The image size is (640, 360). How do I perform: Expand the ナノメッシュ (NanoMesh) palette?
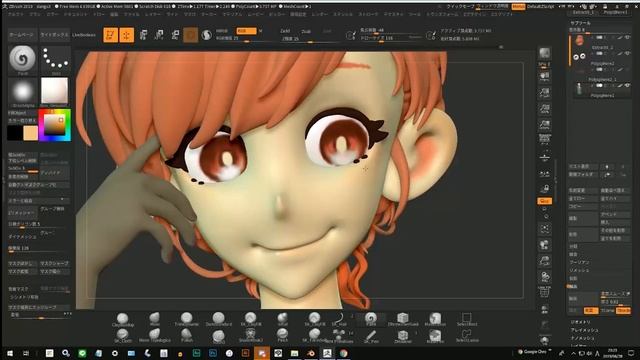click(582, 338)
